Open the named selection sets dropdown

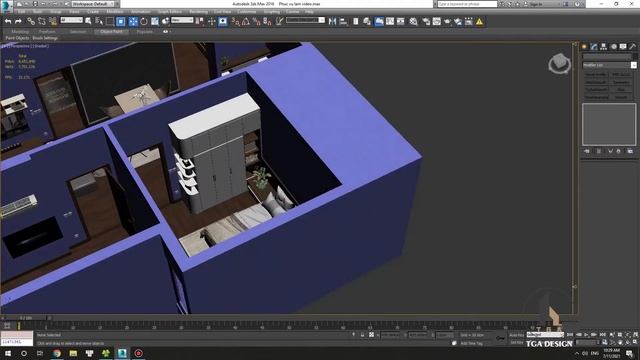(305, 20)
